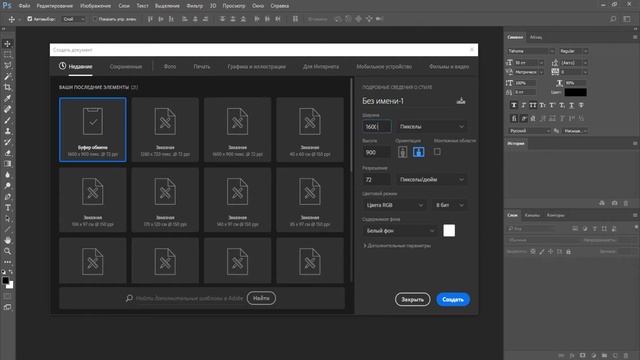Click the Faux Bold icon in Character panel

[514, 105]
